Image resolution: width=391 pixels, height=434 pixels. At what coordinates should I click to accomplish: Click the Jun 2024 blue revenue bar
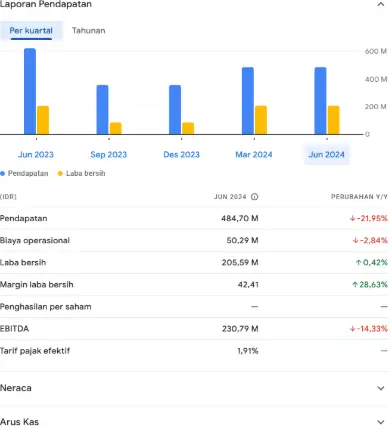click(x=320, y=101)
